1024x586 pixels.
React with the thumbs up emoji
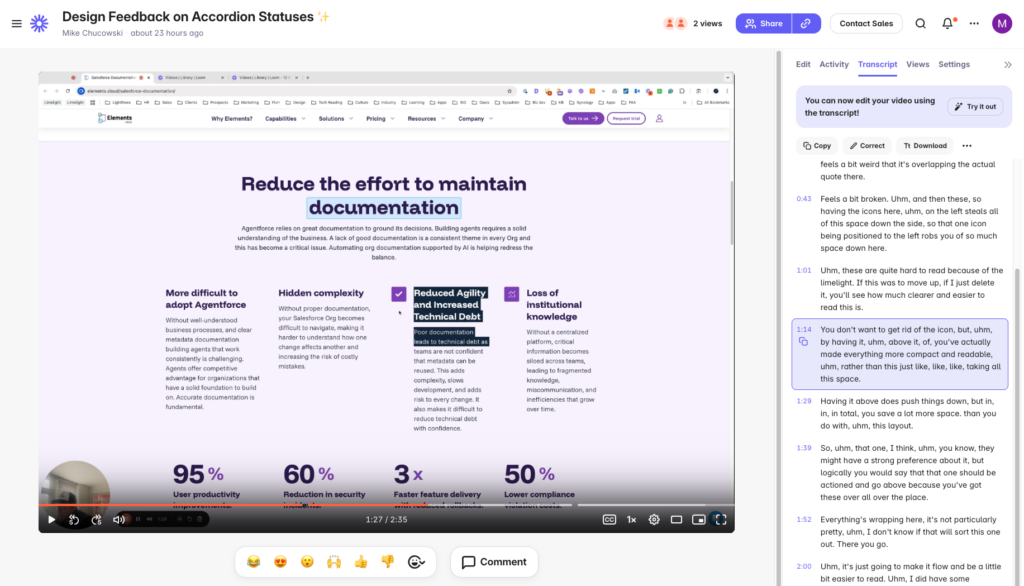coord(361,562)
